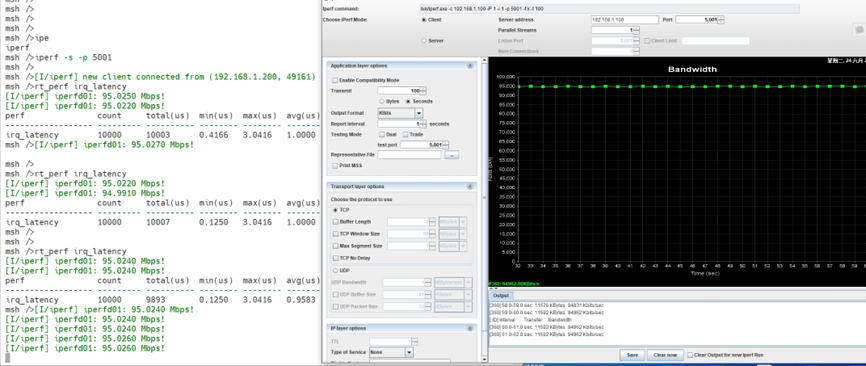
Task: Click the Clear now button
Action: (x=665, y=356)
